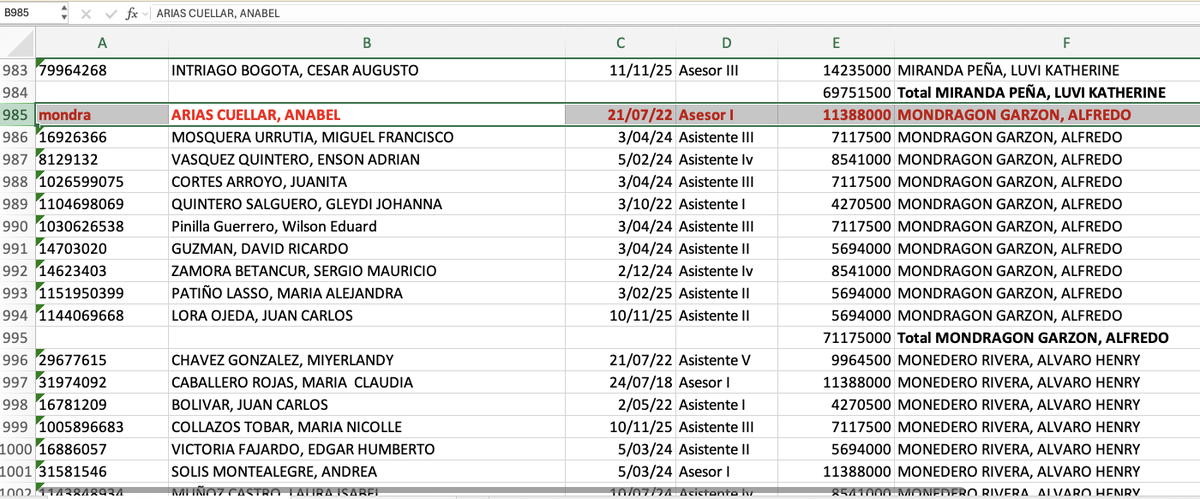Click BOLIVAR, JUAN CARLOS cell
This screenshot has width=1200, height=499.
(367, 404)
